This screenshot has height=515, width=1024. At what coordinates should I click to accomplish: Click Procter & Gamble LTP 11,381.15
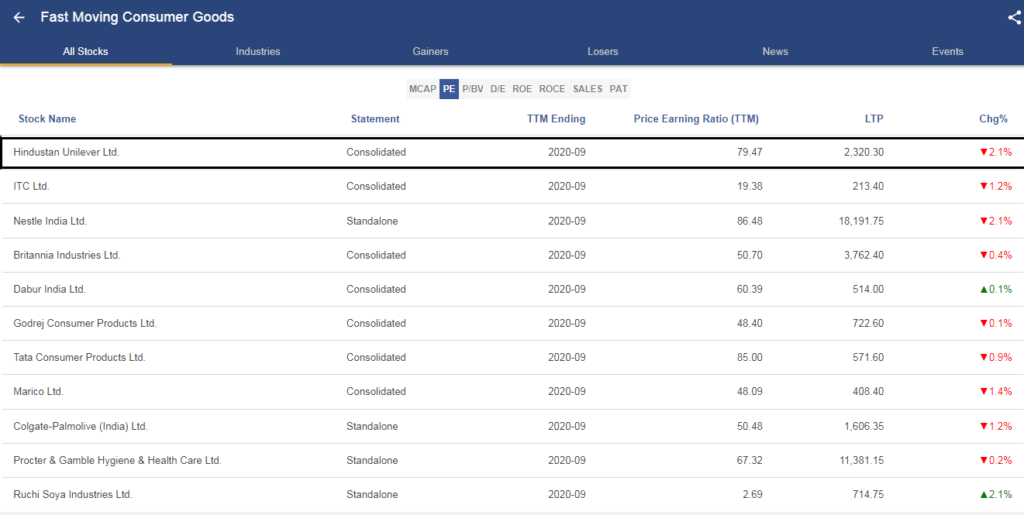[x=861, y=460]
